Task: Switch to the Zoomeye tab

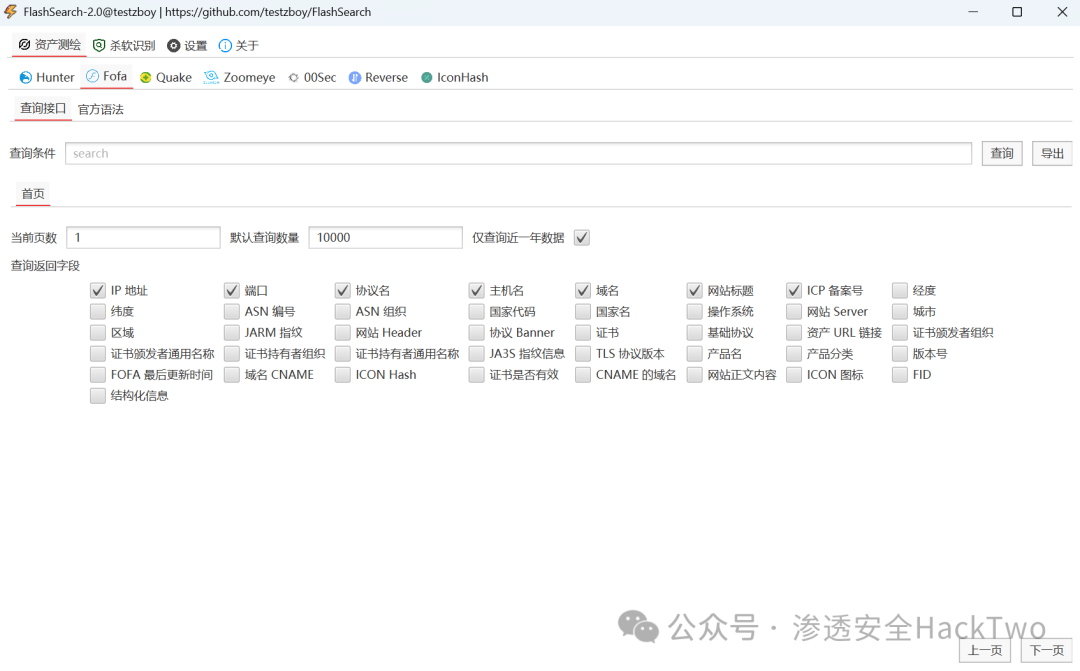Action: click(239, 77)
